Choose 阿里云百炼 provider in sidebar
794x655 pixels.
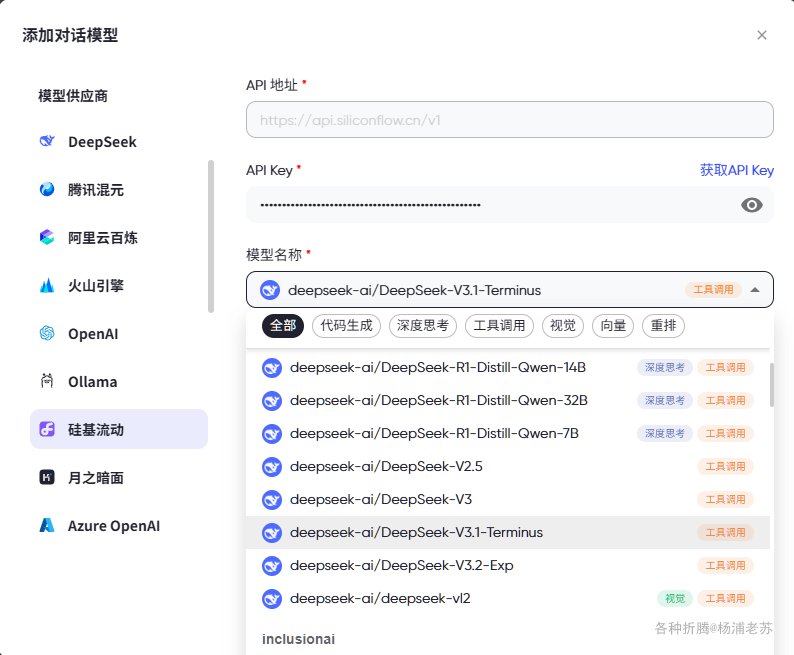coord(119,238)
